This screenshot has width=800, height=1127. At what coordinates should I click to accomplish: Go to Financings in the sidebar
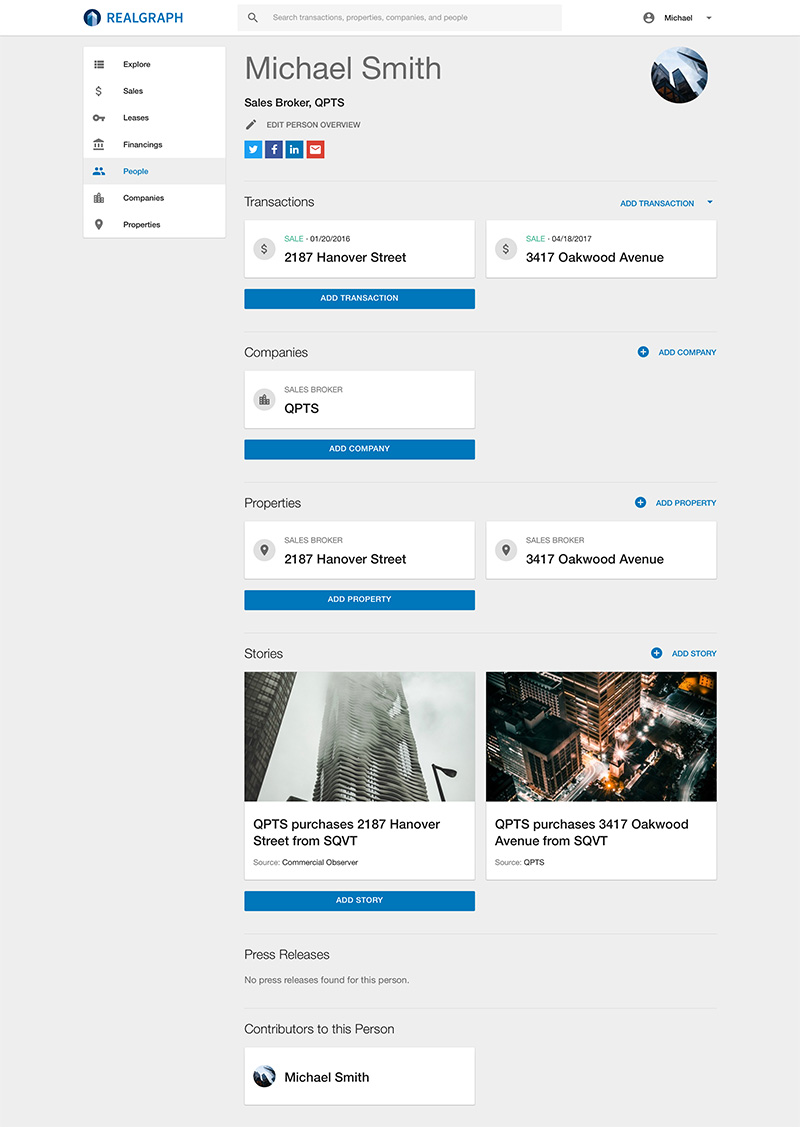coord(142,145)
